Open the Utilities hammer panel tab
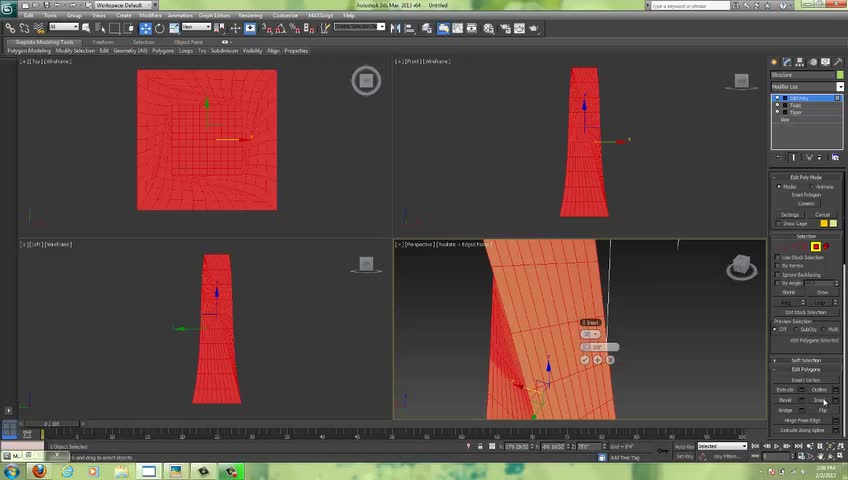848x480 pixels. point(838,62)
